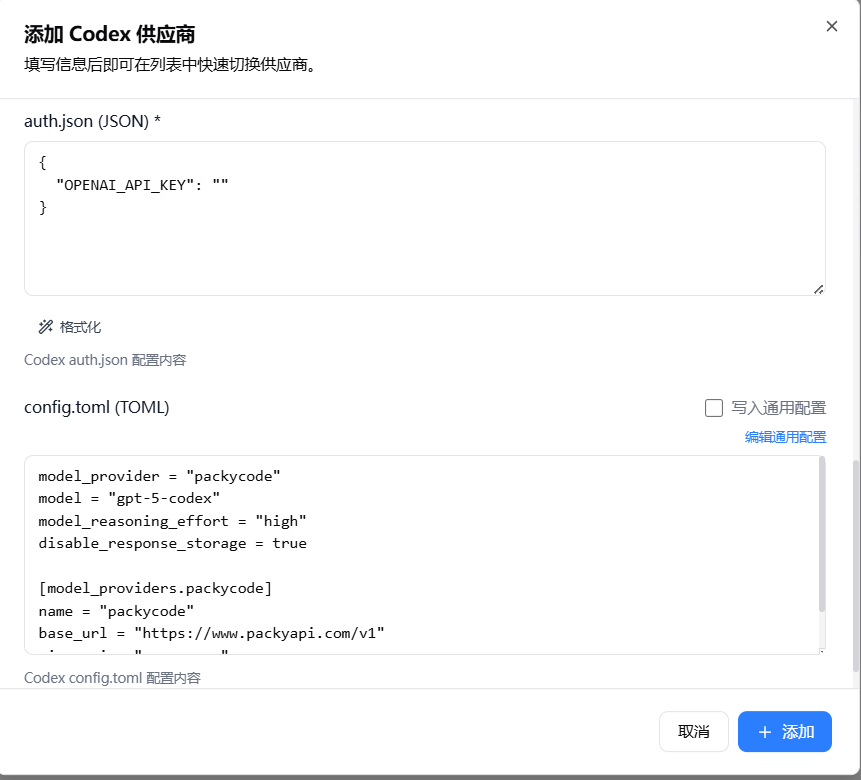Viewport: 861px width, 780px height.
Task: Click the 格式化 format button
Action: (70, 327)
